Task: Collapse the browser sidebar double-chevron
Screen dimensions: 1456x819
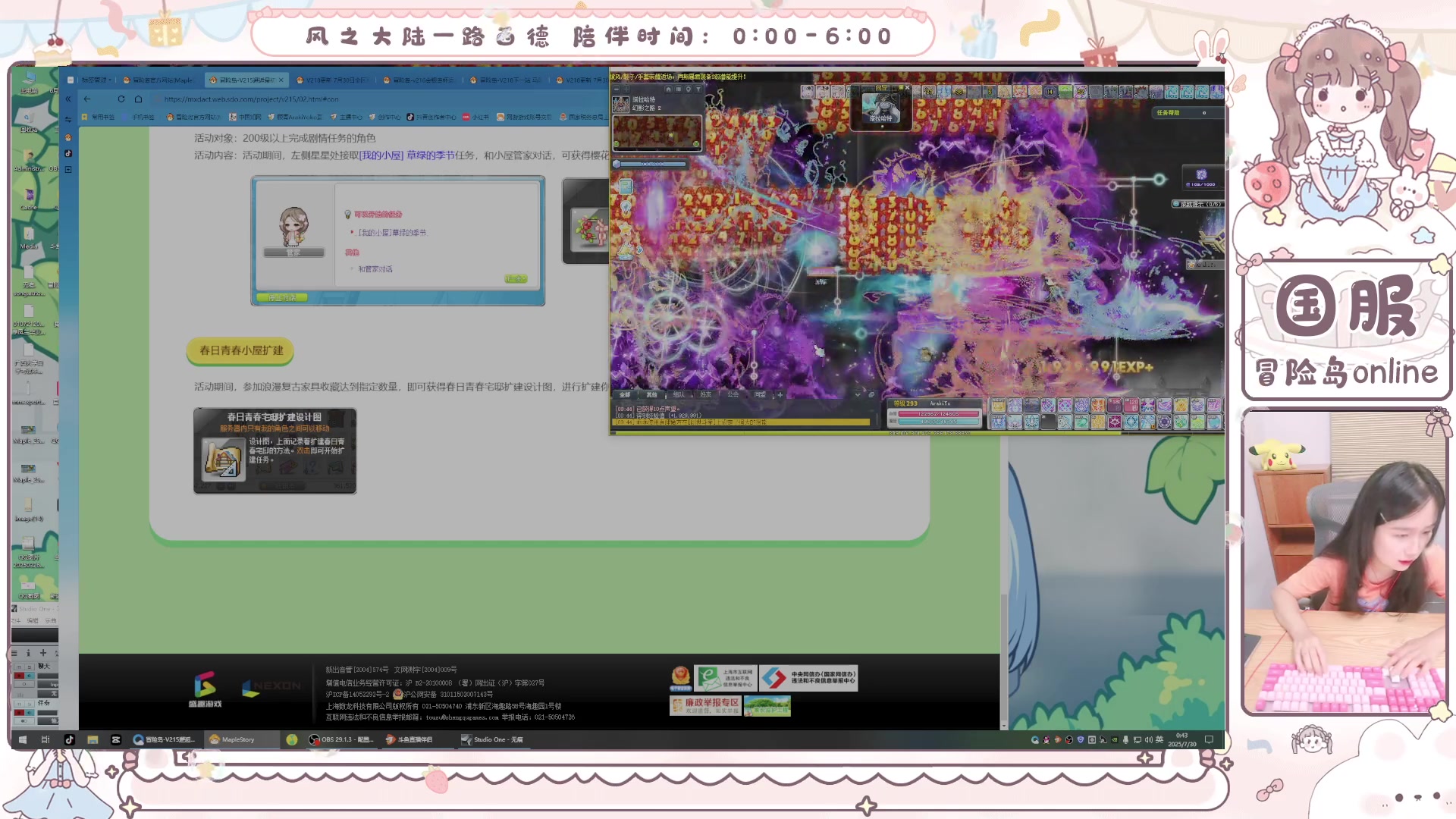Action: click(x=68, y=99)
